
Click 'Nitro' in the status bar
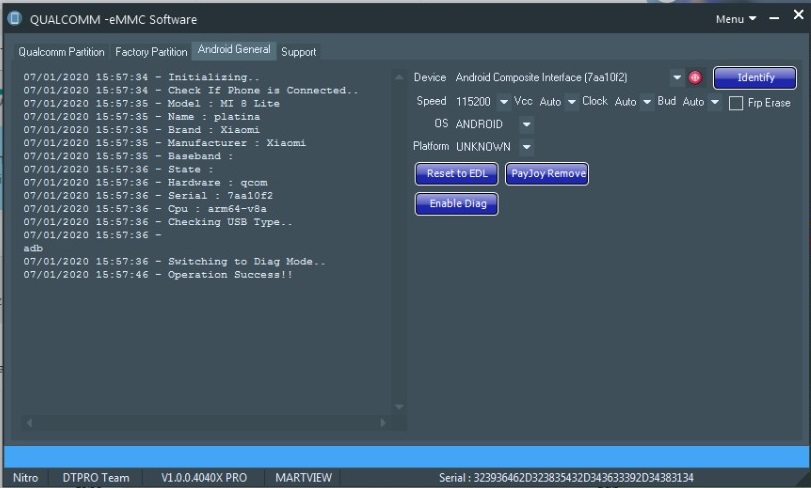(x=25, y=478)
